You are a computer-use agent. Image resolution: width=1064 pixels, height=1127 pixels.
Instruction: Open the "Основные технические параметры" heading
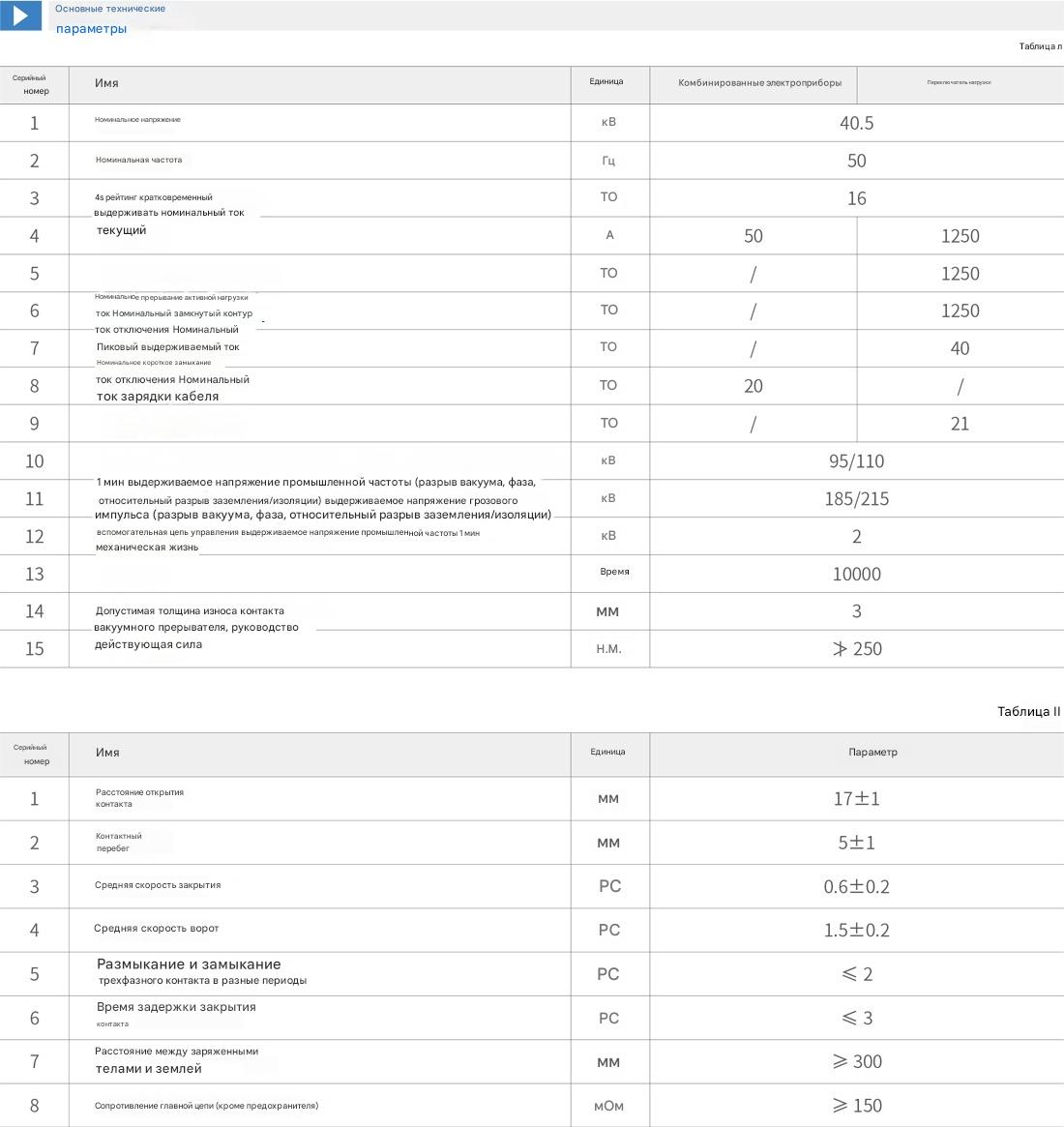click(109, 18)
